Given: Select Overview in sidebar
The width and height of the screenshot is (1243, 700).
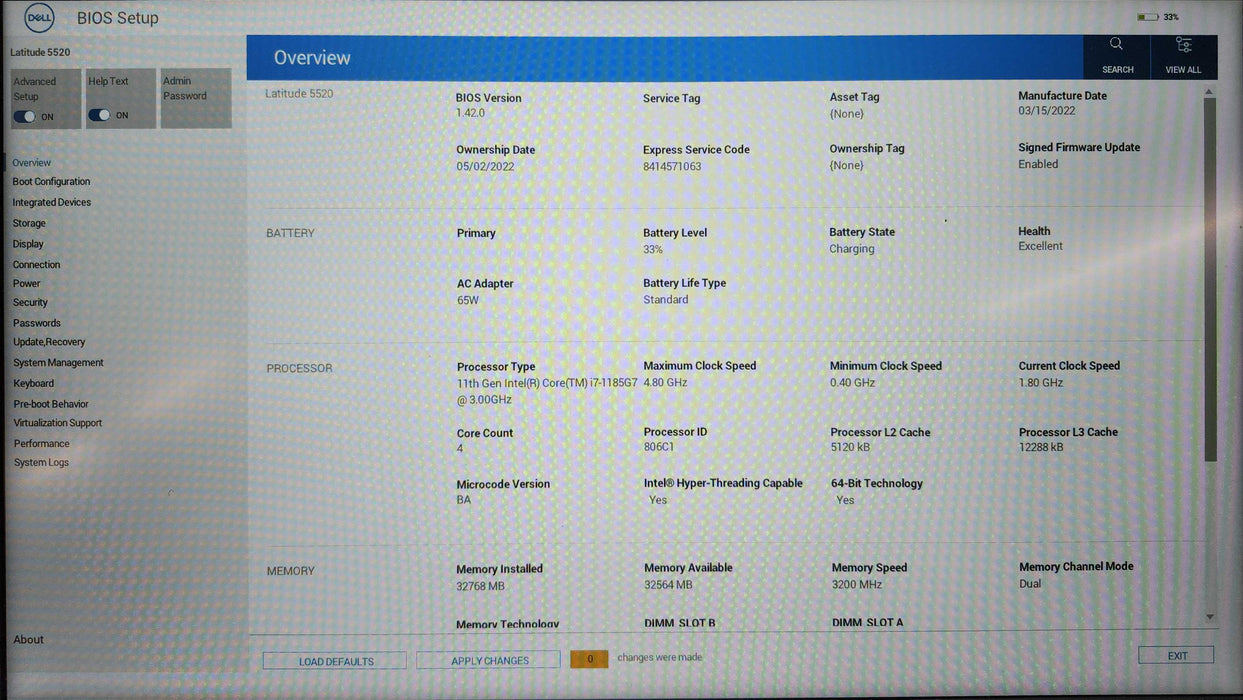Looking at the screenshot, I should (32, 163).
